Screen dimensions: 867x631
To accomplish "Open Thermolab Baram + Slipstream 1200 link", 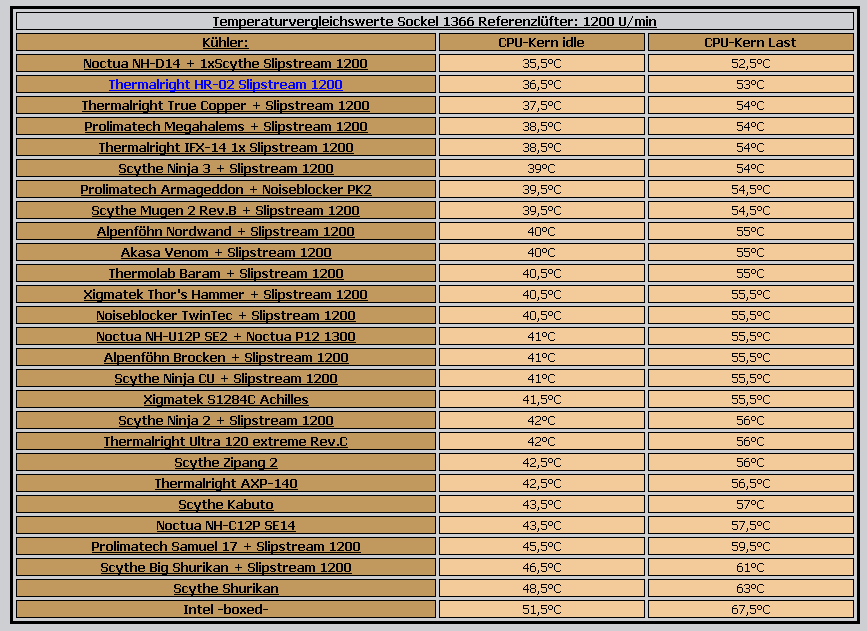I will pos(225,273).
